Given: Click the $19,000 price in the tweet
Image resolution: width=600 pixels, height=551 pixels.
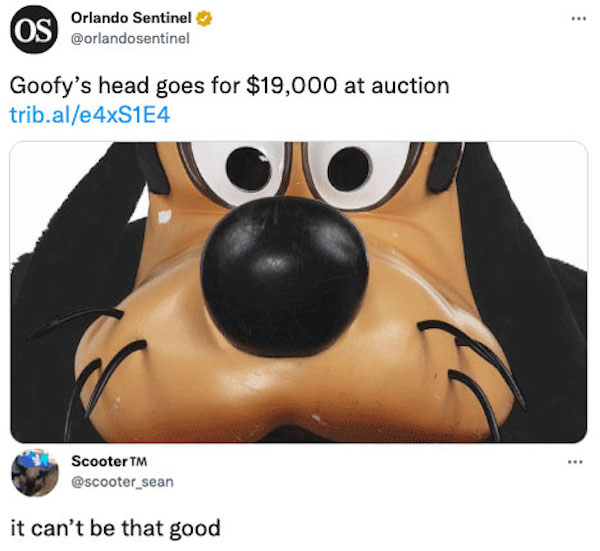Looking at the screenshot, I should 292,86.
